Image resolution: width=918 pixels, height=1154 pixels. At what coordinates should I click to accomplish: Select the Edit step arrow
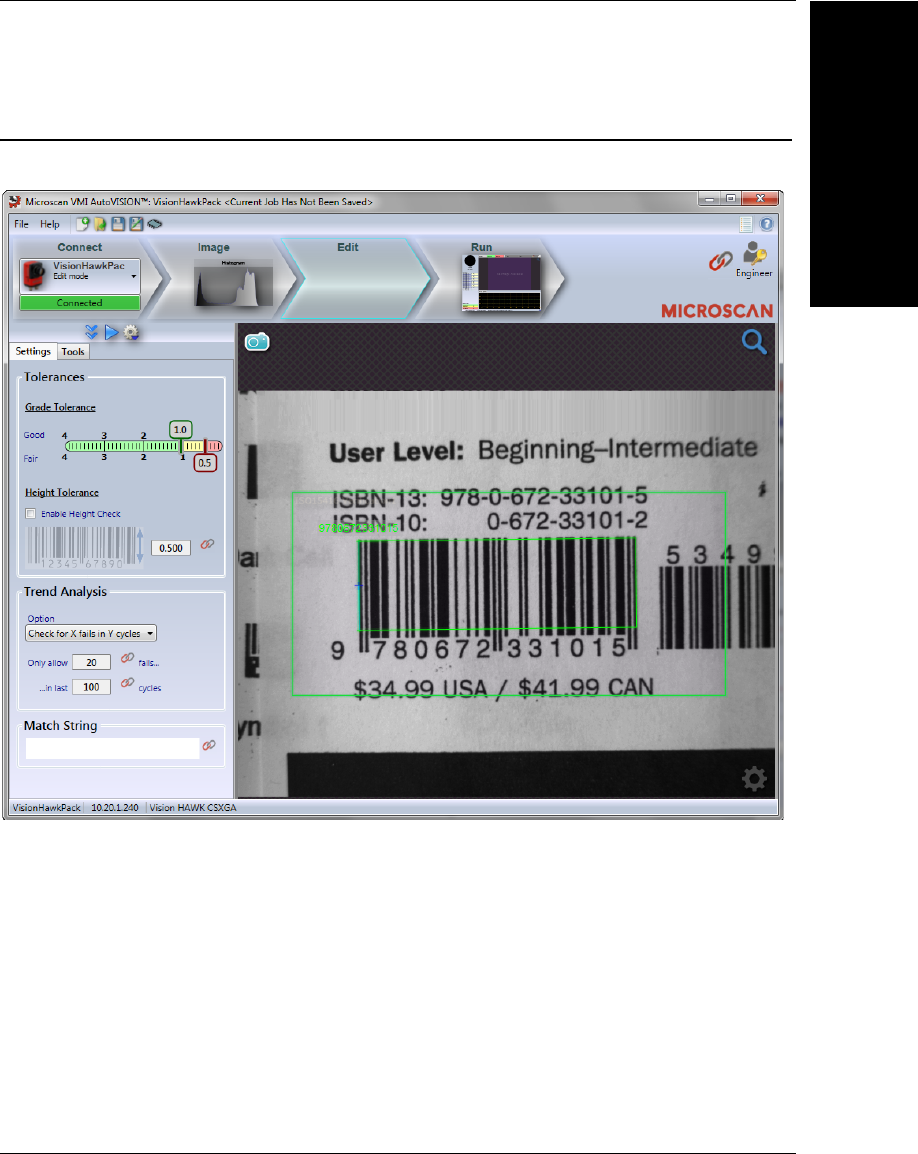[356, 278]
